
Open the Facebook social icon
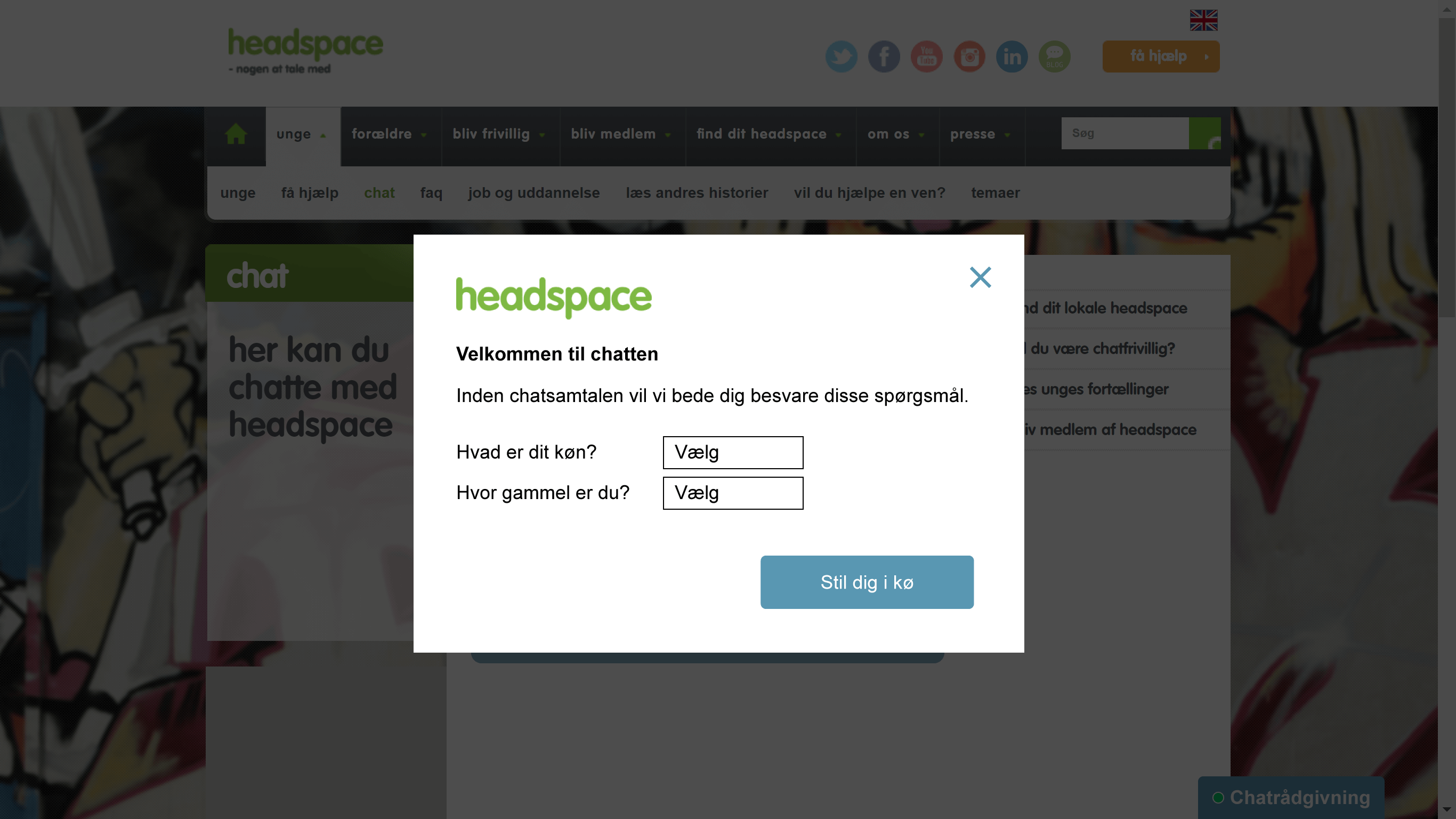point(884,56)
